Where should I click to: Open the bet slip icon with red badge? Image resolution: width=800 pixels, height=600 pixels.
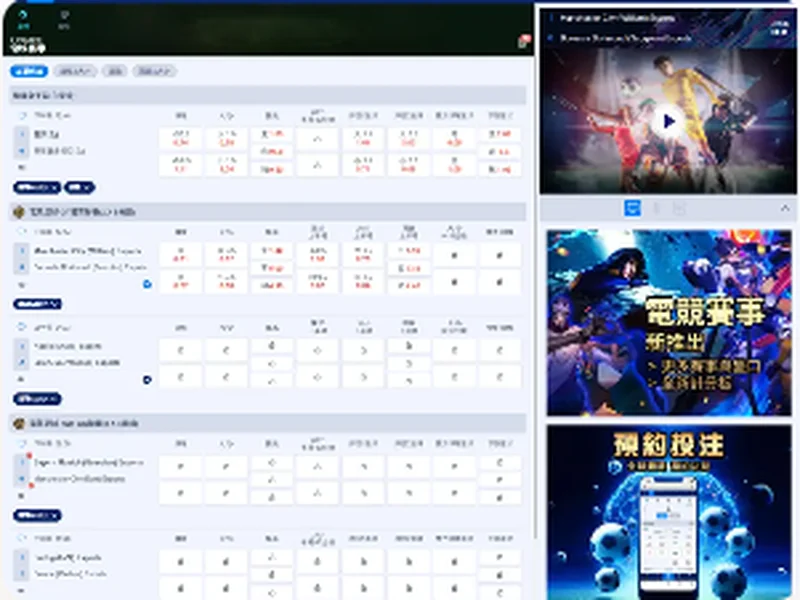524,41
